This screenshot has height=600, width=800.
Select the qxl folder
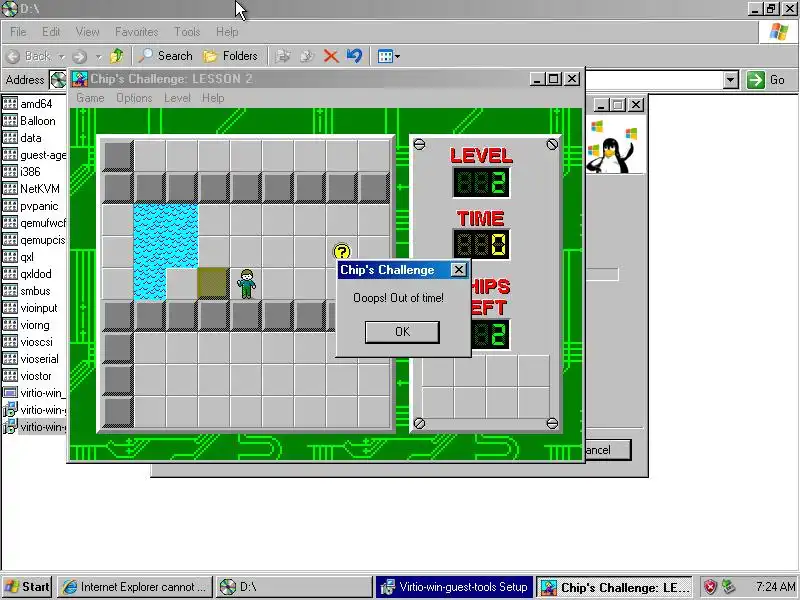click(18, 257)
